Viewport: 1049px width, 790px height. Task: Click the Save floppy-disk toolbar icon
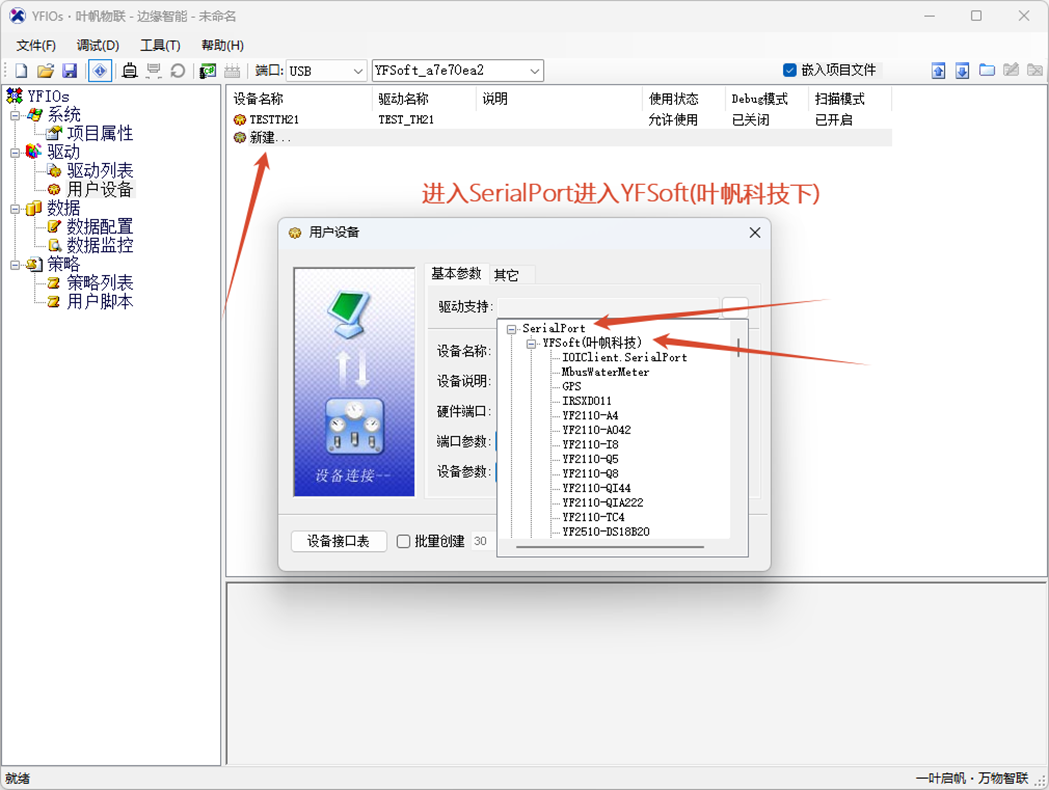click(70, 70)
